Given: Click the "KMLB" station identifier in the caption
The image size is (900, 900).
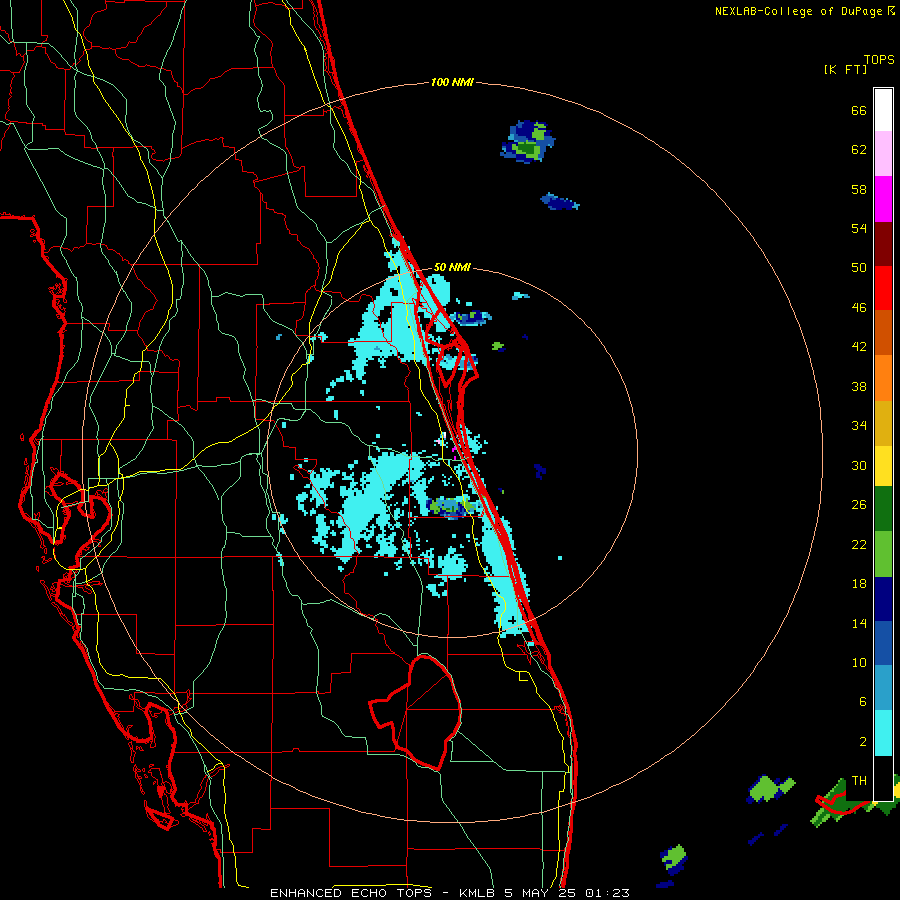Looking at the screenshot, I should pos(477,893).
